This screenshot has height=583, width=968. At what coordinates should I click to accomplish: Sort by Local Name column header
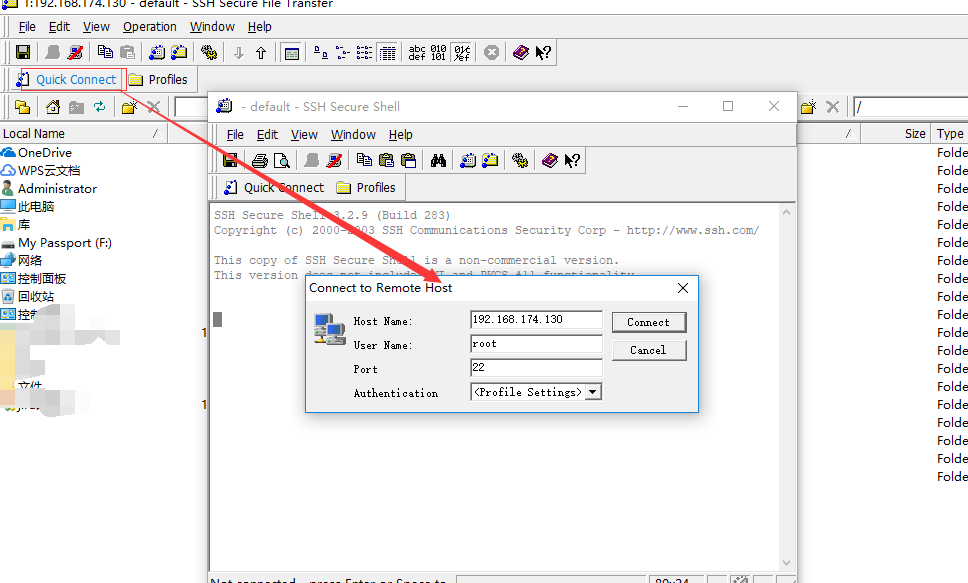(x=83, y=133)
